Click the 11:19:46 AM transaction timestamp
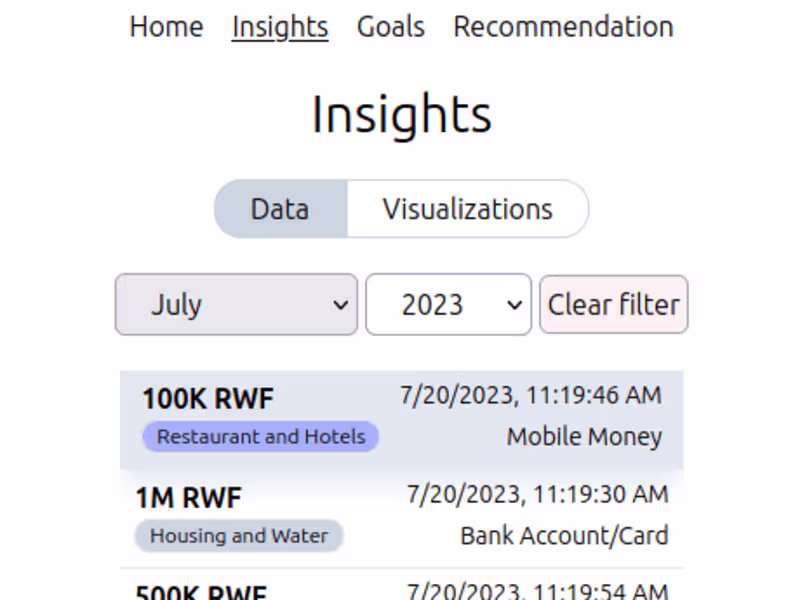 (531, 395)
